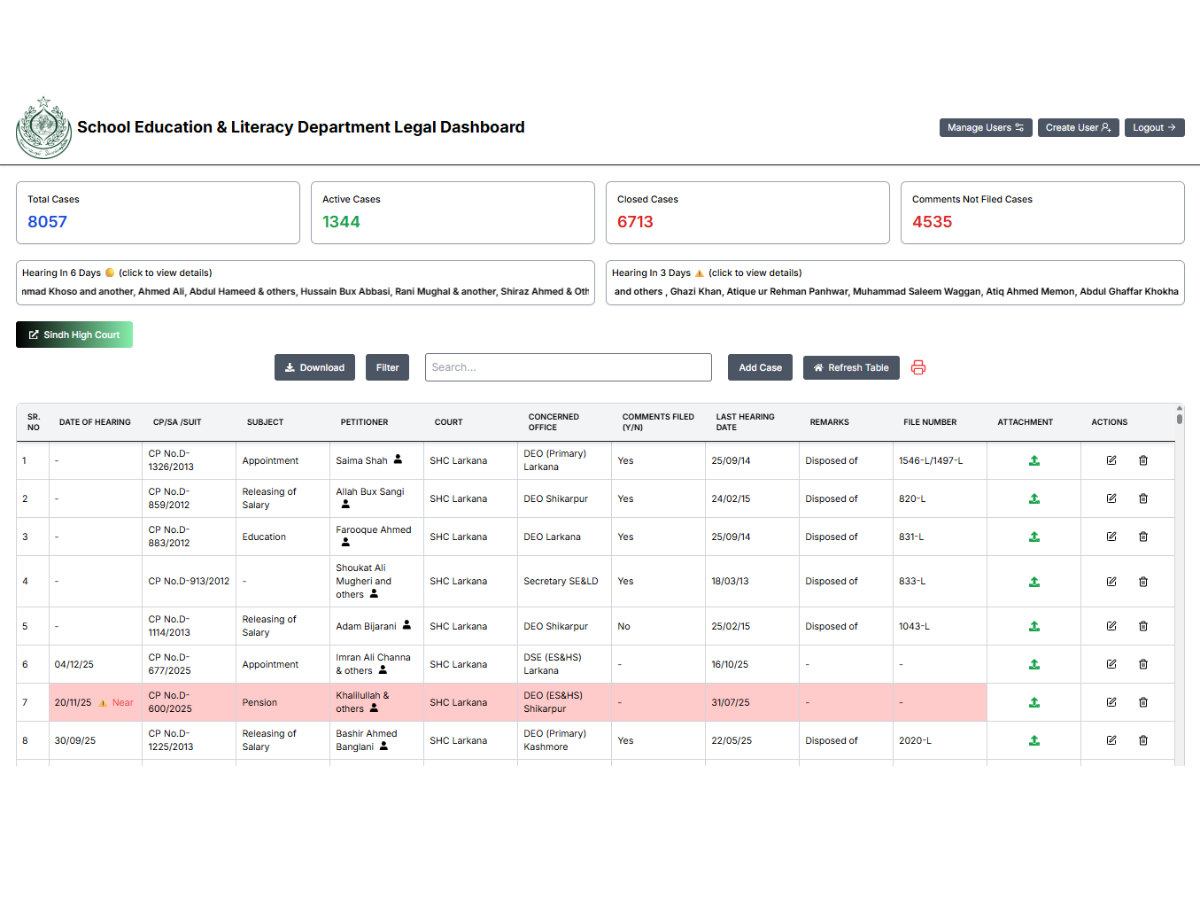Upload attachment for the highlighted Khalilullah case

point(1034,702)
